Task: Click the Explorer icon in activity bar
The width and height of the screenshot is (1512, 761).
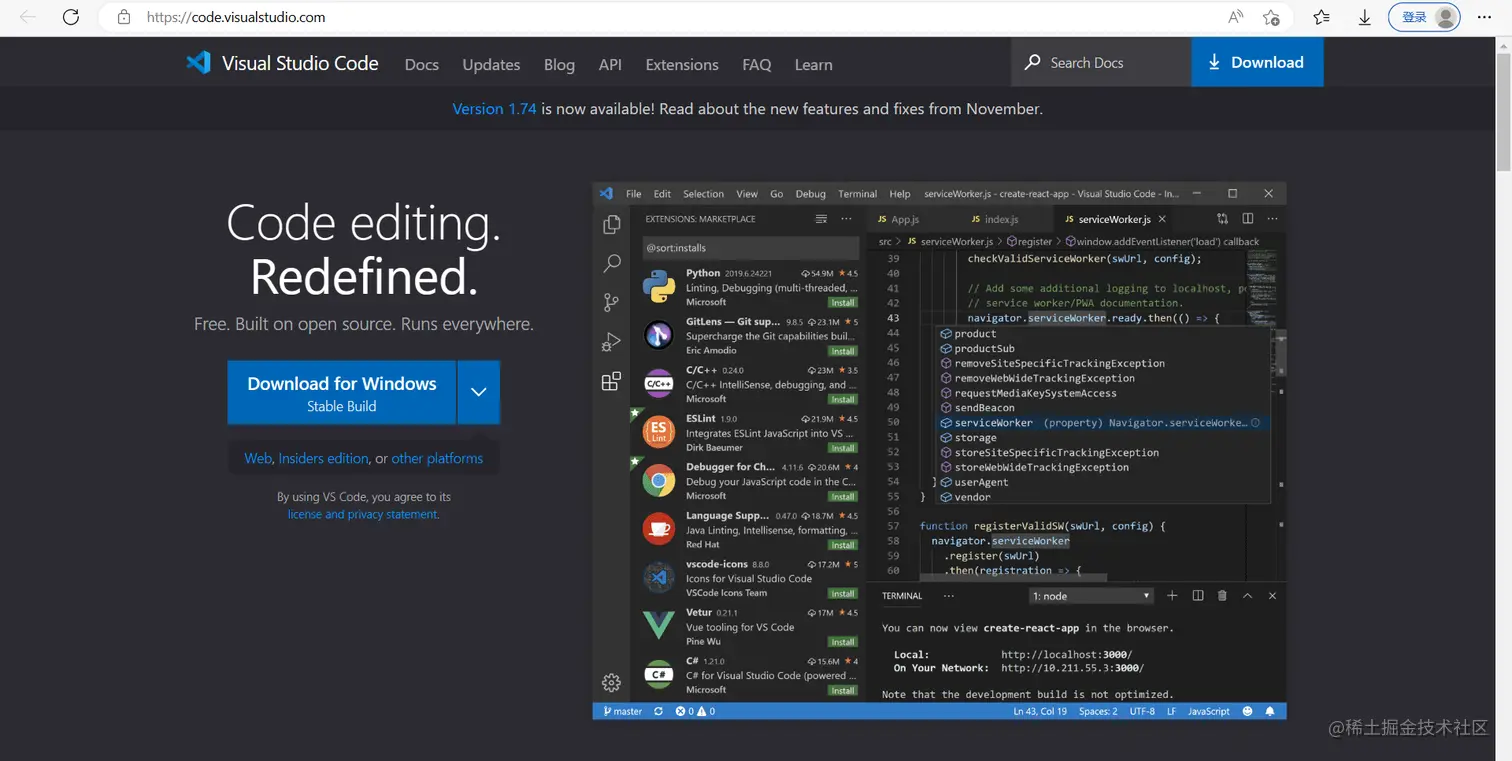Action: tap(611, 225)
